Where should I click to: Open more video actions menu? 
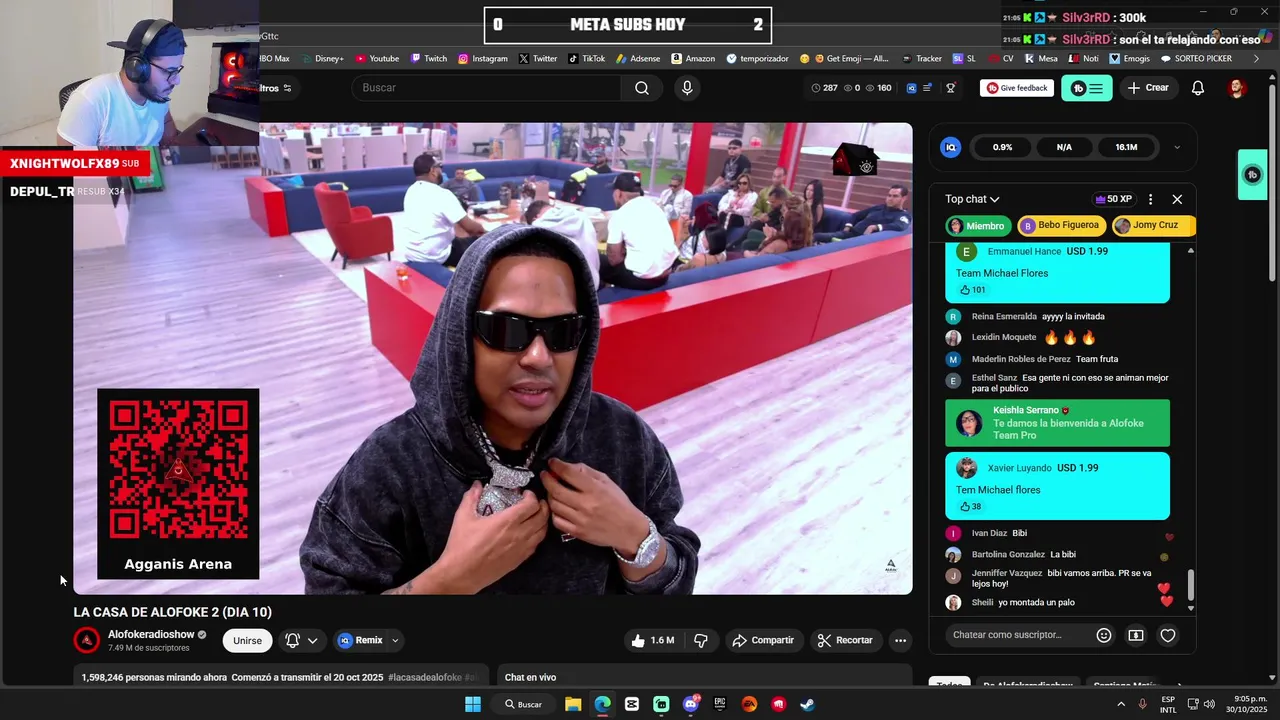tap(900, 640)
